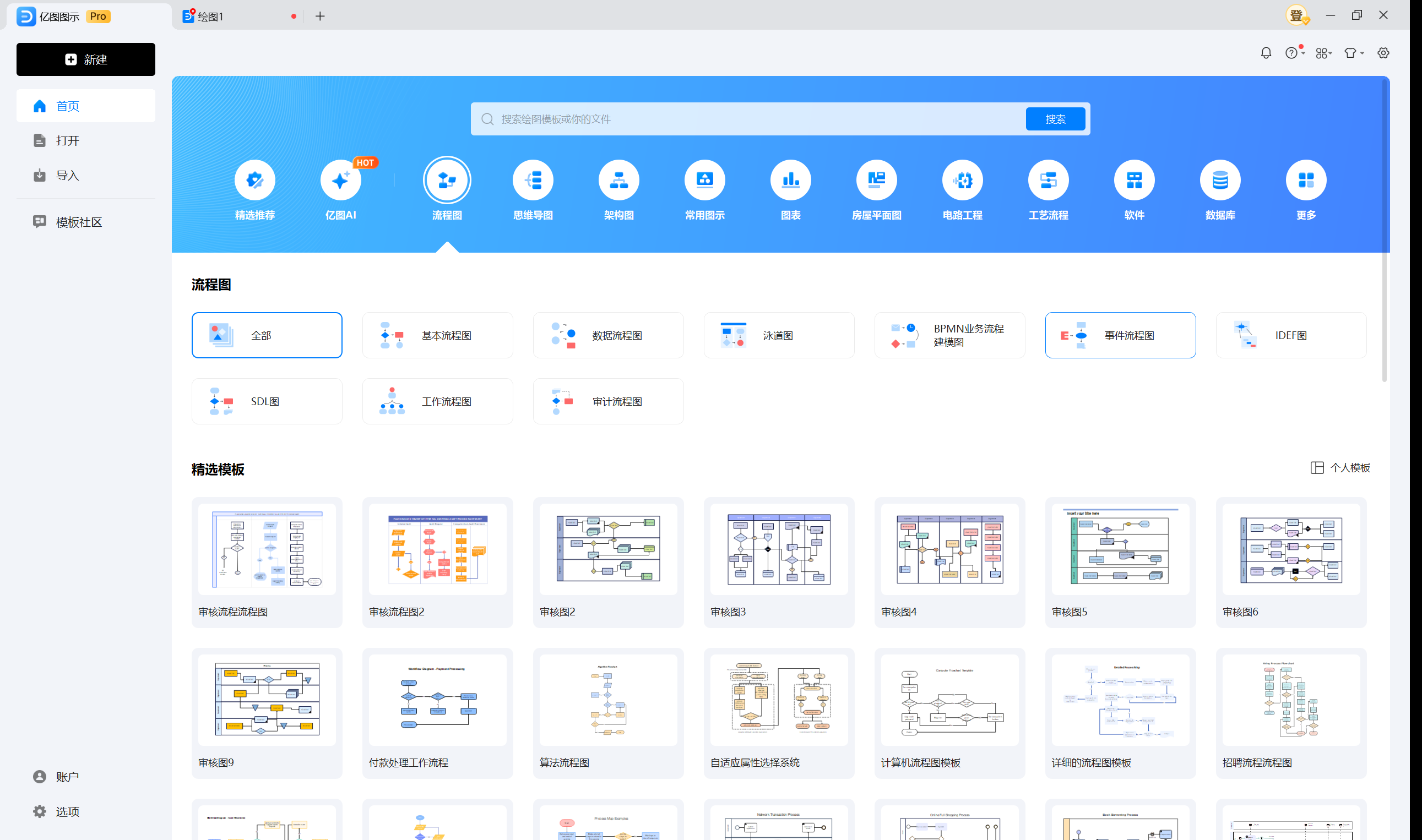Open the settings gear icon top-right
Image resolution: width=1422 pixels, height=840 pixels.
click(1383, 53)
